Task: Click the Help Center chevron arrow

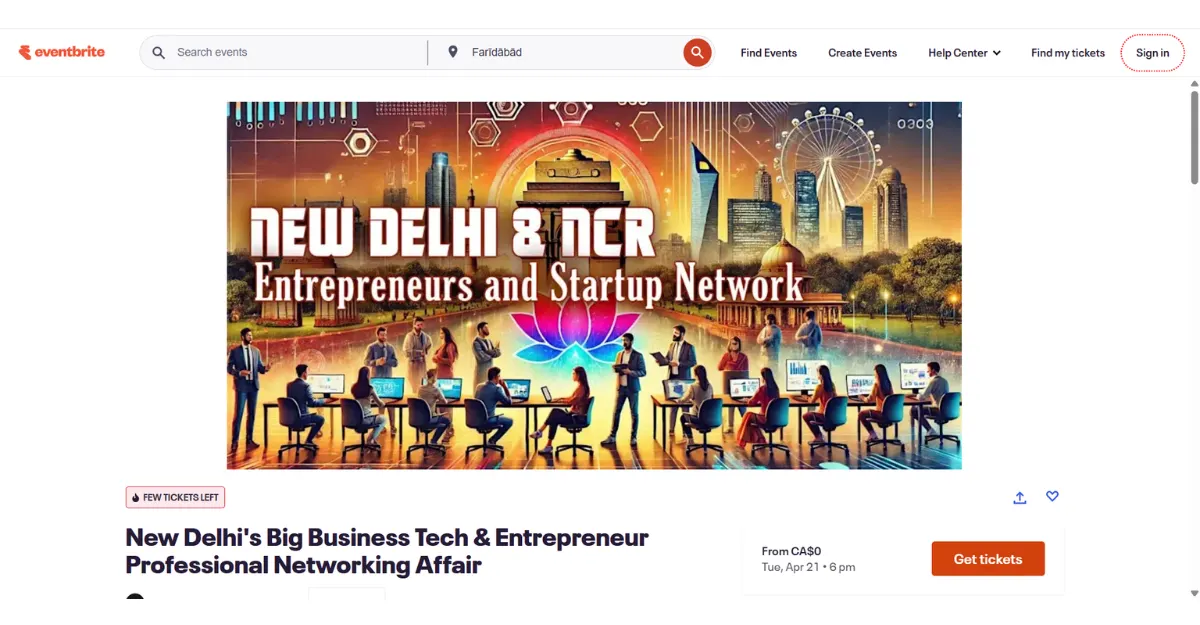Action: click(996, 53)
